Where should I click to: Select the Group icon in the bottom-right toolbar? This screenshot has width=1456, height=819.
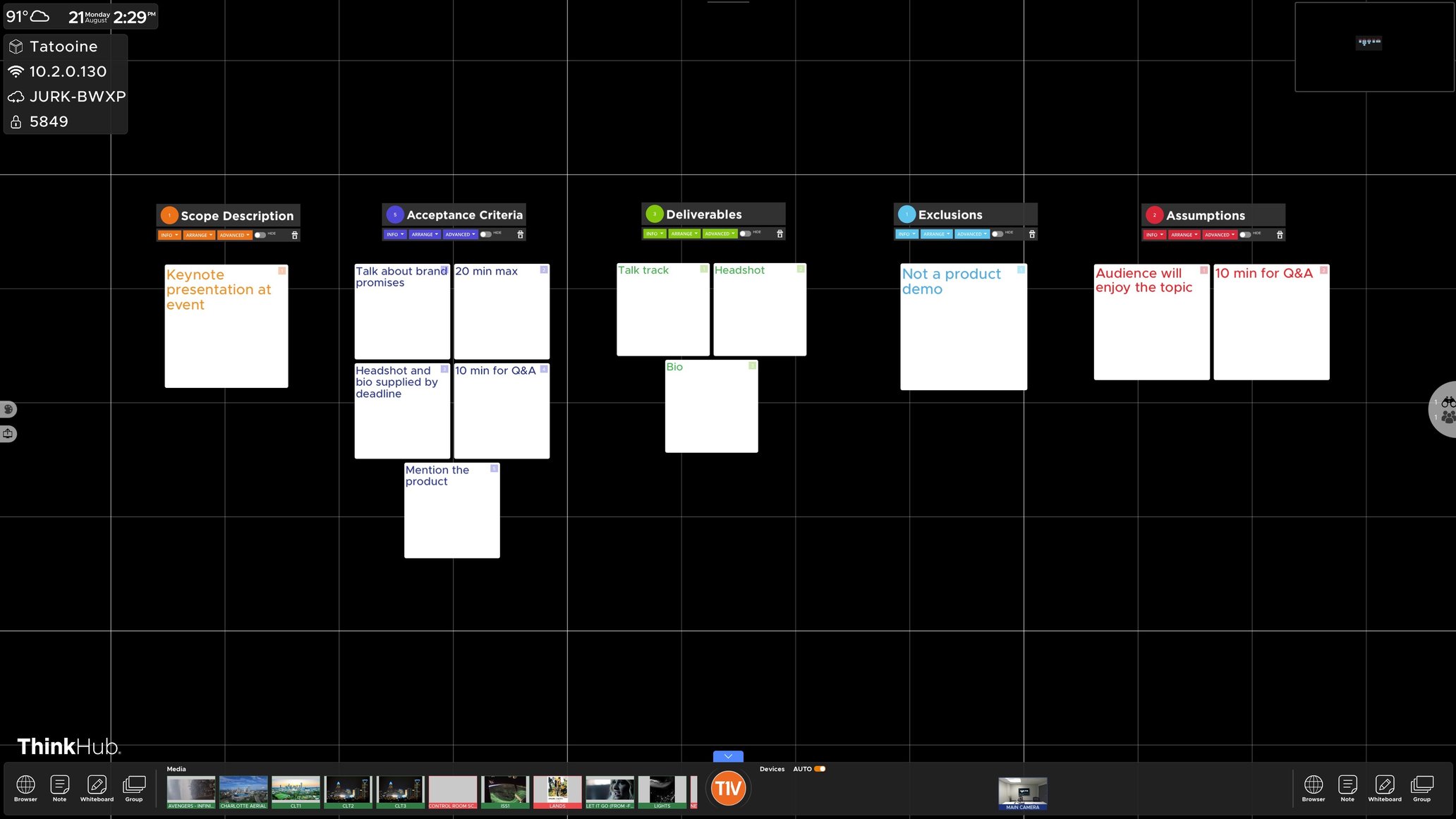tap(1422, 785)
